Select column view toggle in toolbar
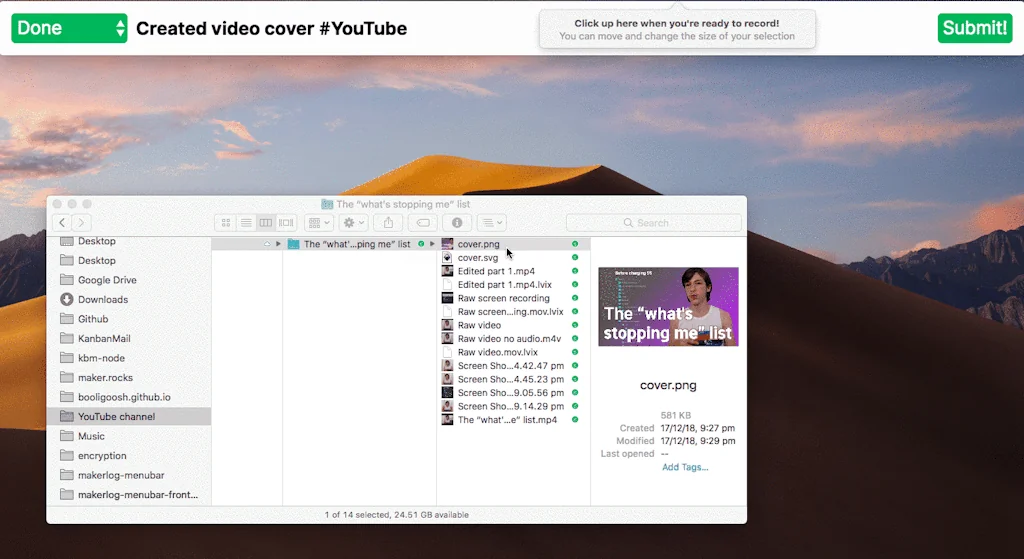Viewport: 1024px width, 559px height. coord(266,223)
